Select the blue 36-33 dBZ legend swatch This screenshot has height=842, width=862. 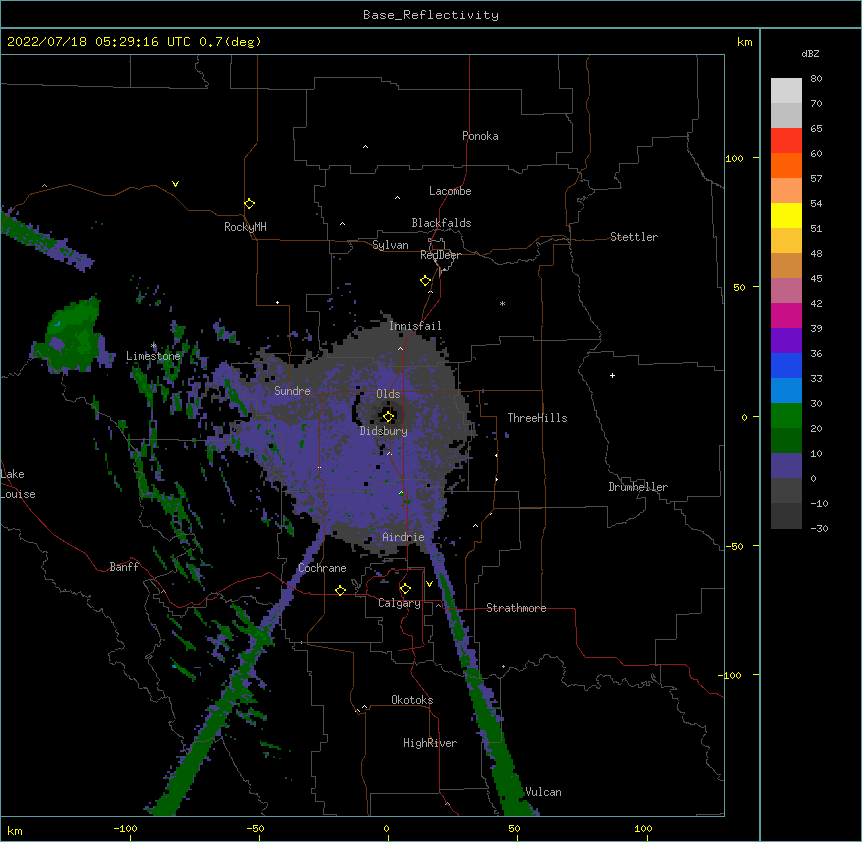point(786,365)
